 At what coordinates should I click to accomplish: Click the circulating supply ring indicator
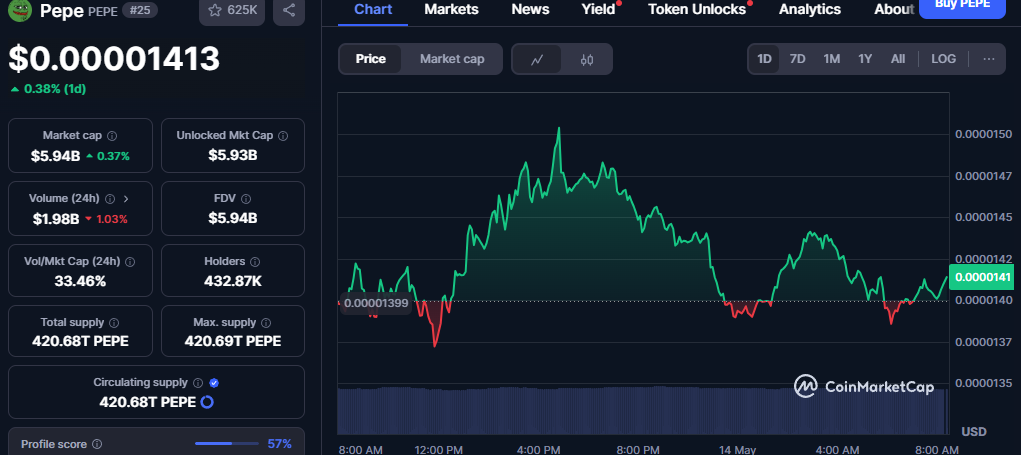207,402
